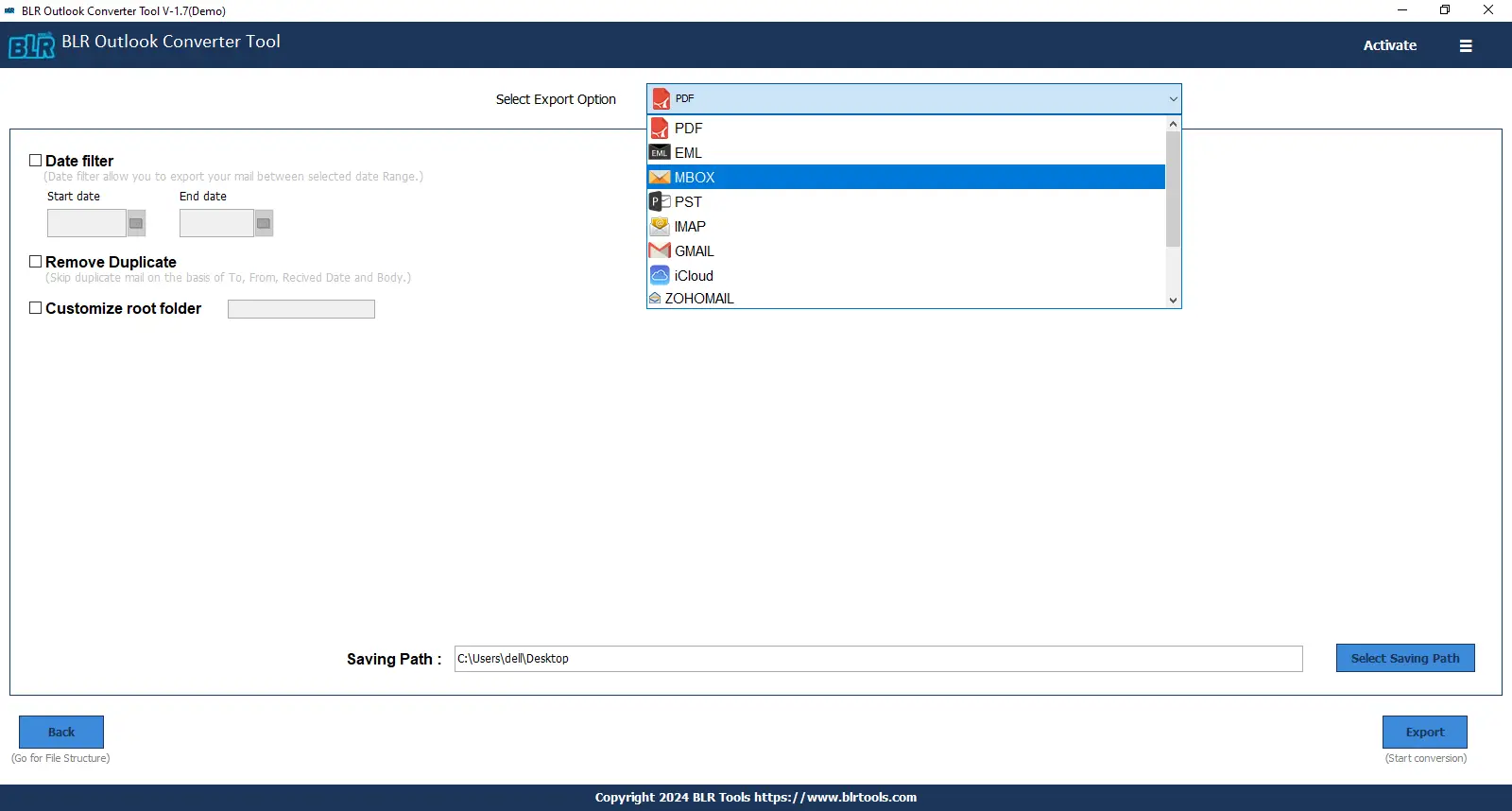1512x811 pixels.
Task: Click the app icon in title bar
Action: (9, 10)
